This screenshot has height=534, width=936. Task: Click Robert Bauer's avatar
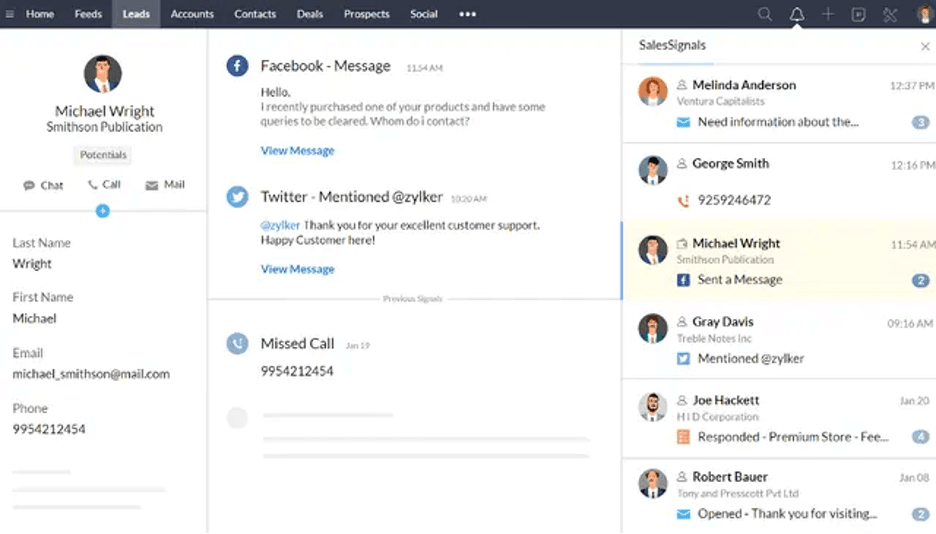coord(652,483)
